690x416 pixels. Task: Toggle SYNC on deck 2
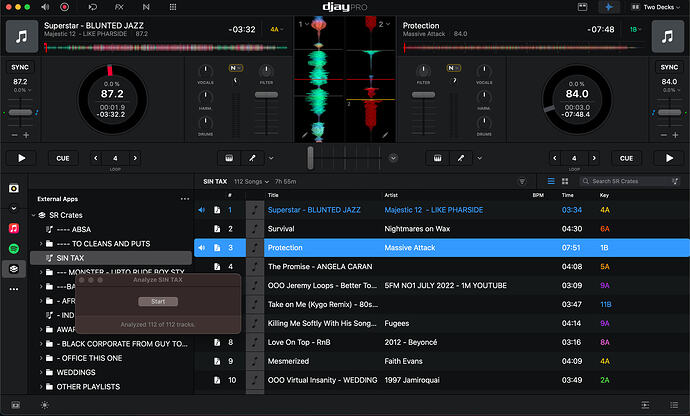669,67
